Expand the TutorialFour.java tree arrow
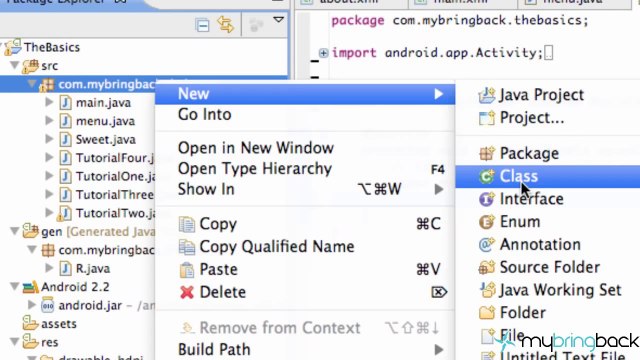Image resolution: width=640 pixels, height=360 pixels. (x=49, y=157)
